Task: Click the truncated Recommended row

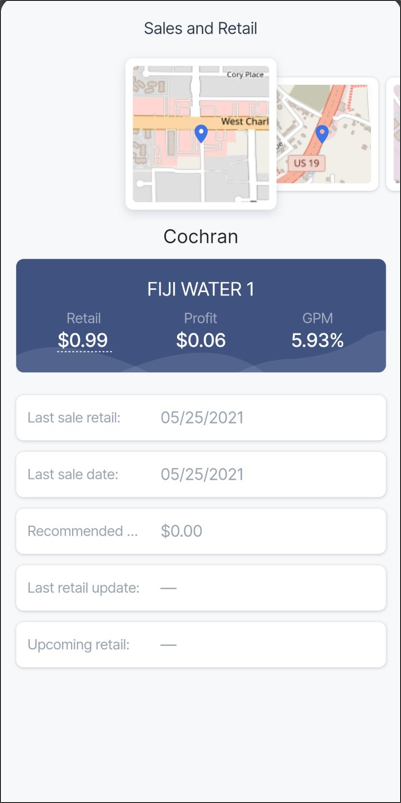Action: tap(201, 531)
